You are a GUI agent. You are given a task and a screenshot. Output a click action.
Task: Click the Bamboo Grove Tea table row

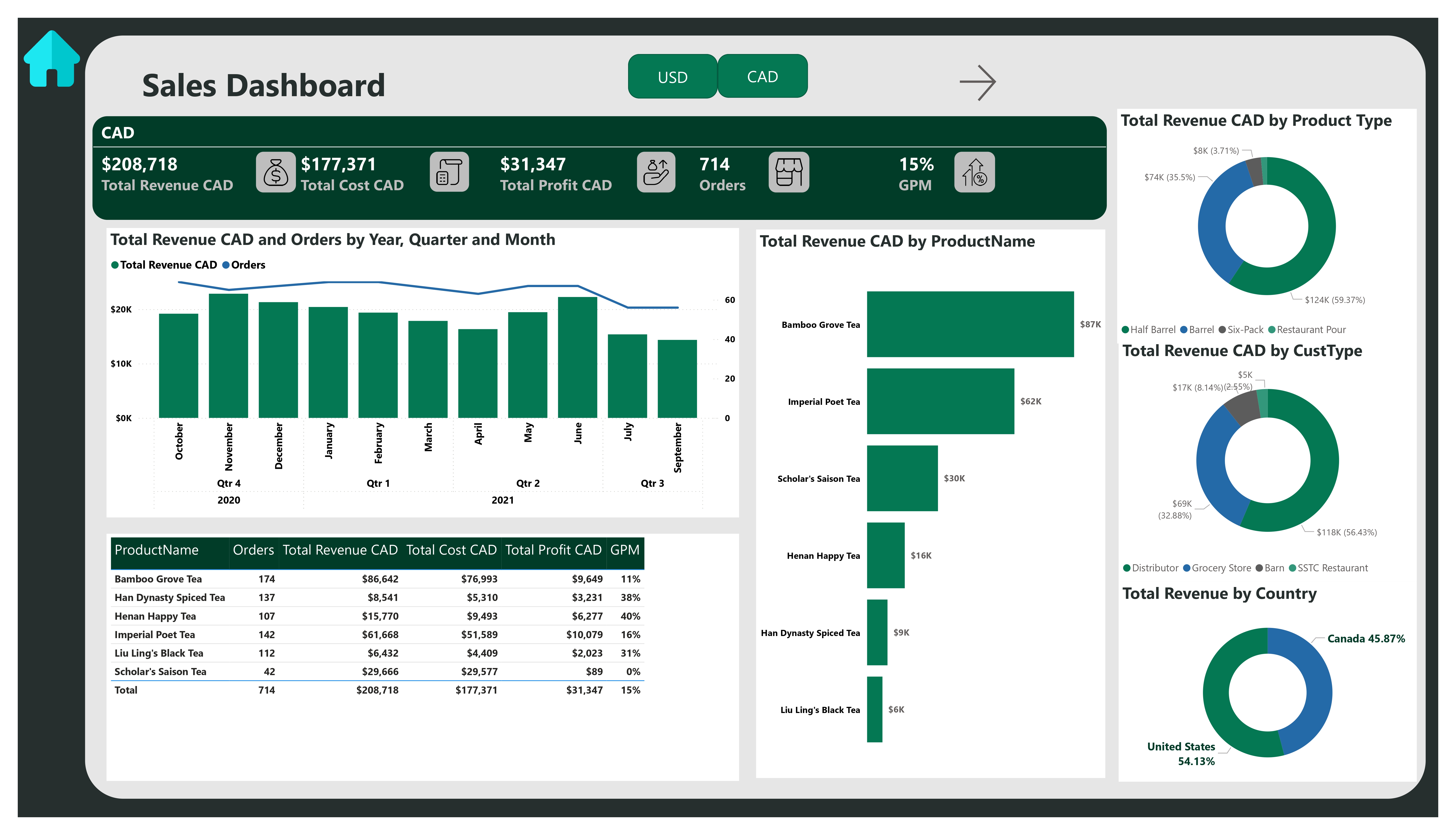377,579
